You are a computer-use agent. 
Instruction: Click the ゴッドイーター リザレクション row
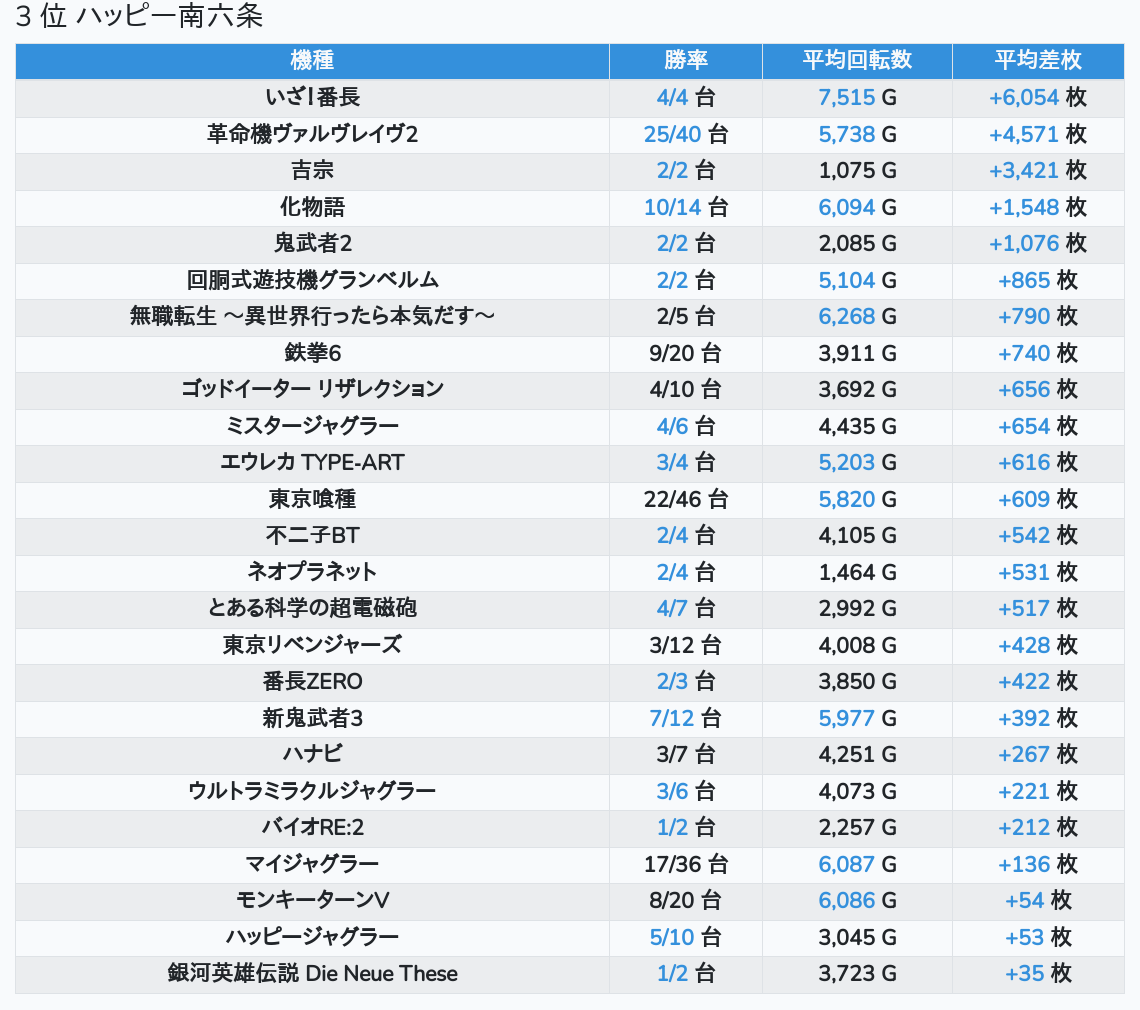pyautogui.click(x=312, y=390)
